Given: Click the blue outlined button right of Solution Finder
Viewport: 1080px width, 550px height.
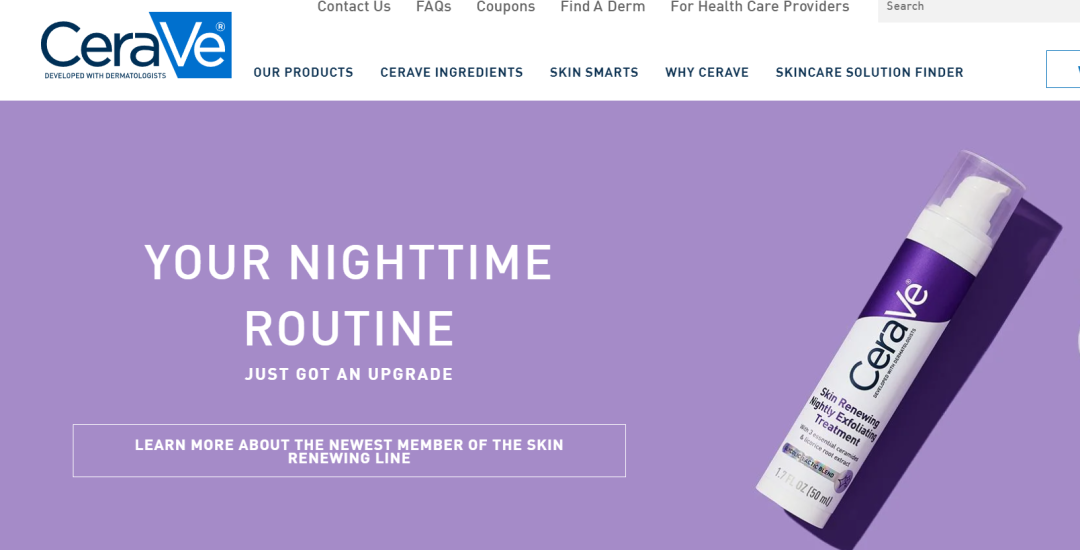Looking at the screenshot, I should point(1063,69).
